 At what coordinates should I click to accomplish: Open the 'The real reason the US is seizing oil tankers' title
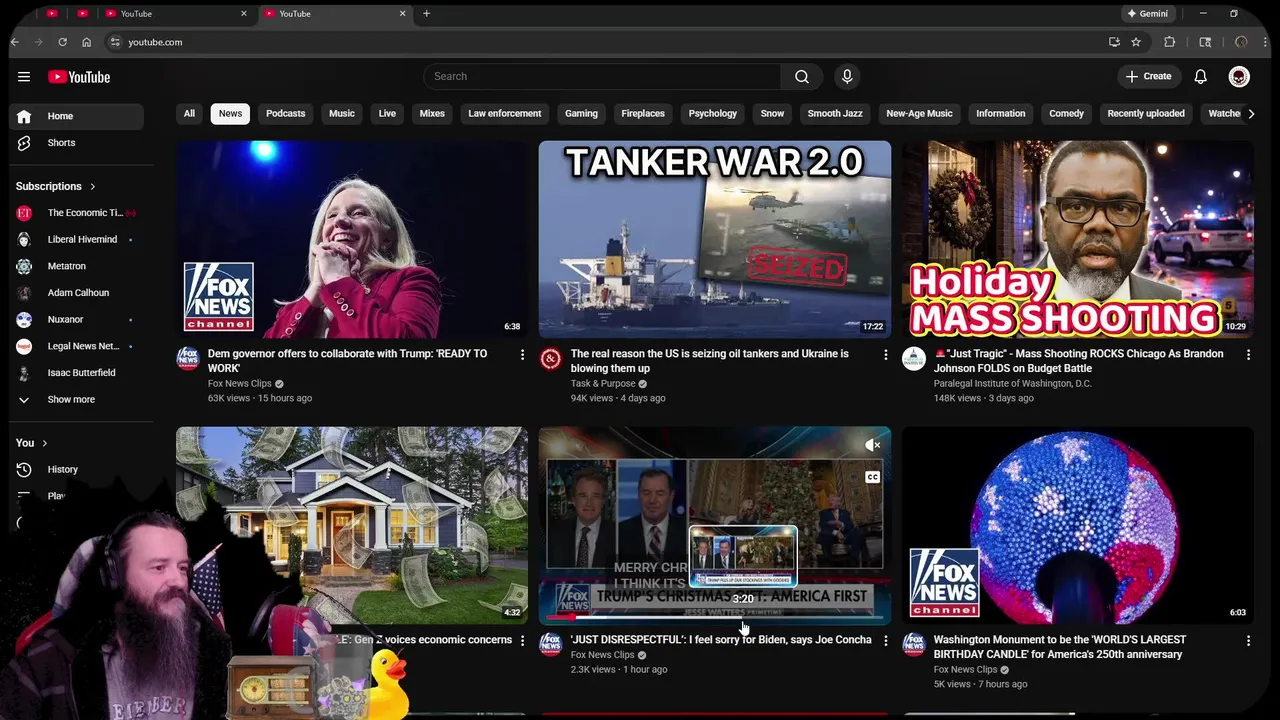[x=710, y=361]
